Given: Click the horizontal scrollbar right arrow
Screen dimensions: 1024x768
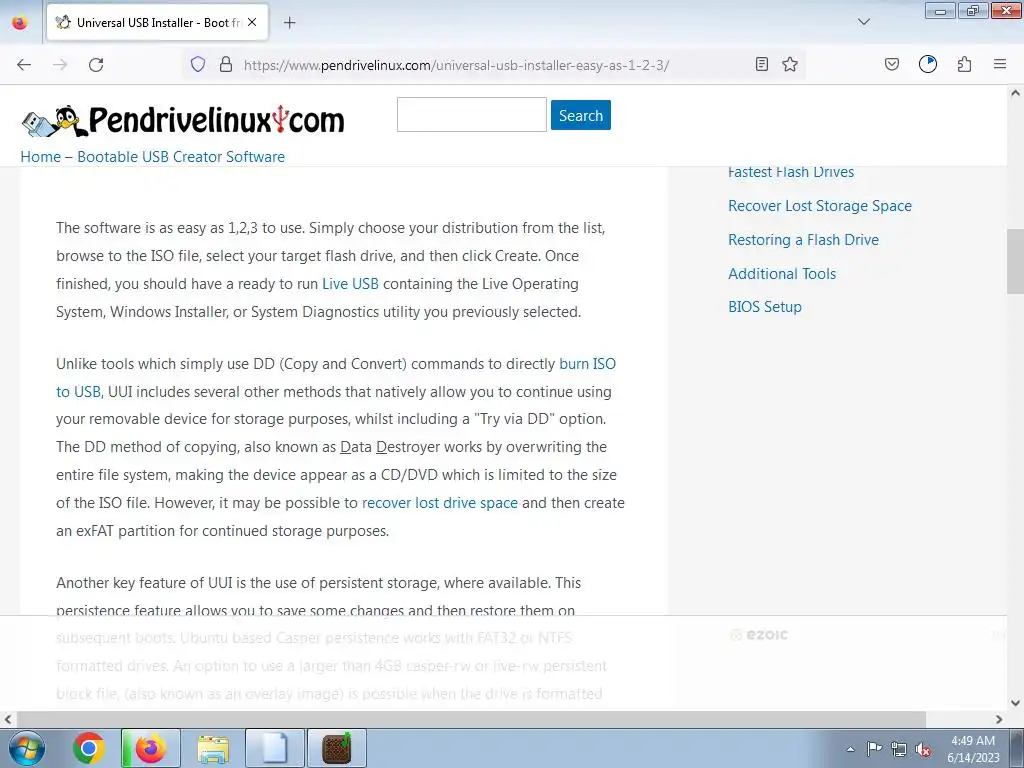Looking at the screenshot, I should [x=999, y=719].
